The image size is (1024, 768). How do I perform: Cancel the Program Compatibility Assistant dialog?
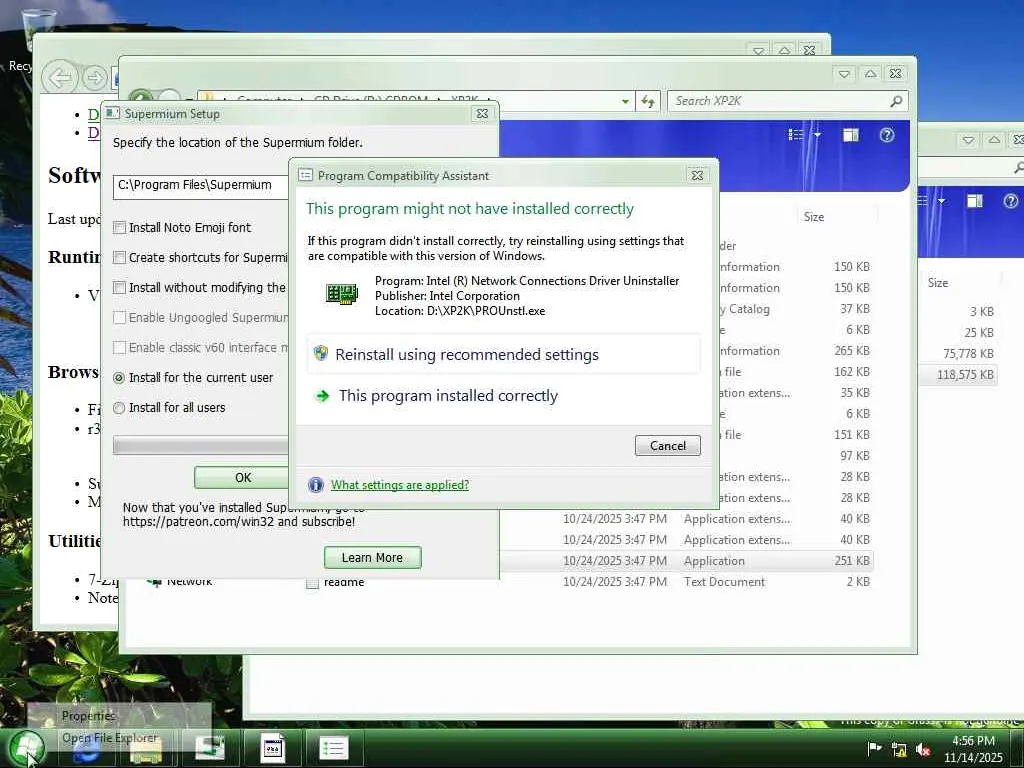point(667,445)
